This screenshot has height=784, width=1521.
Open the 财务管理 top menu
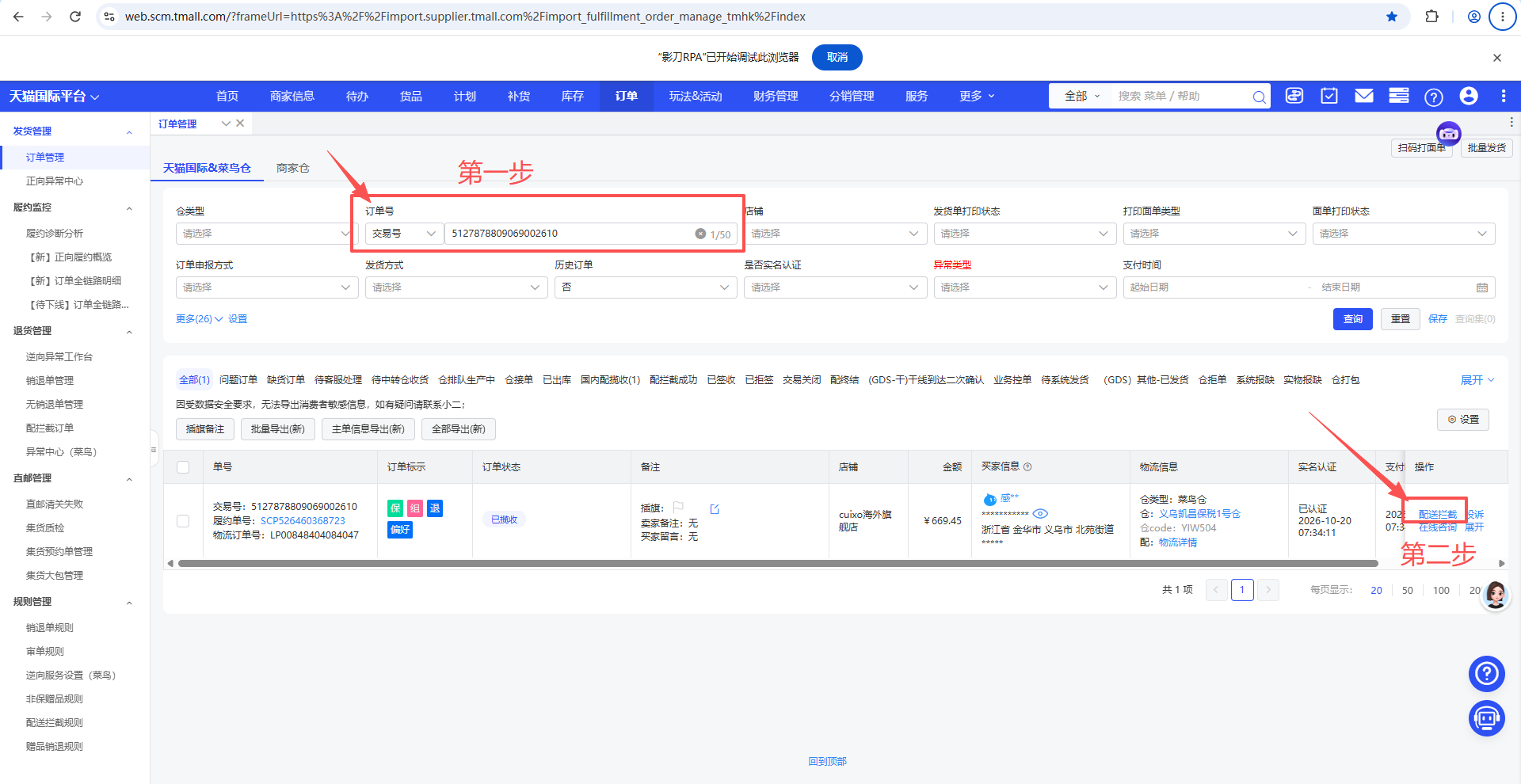point(776,96)
